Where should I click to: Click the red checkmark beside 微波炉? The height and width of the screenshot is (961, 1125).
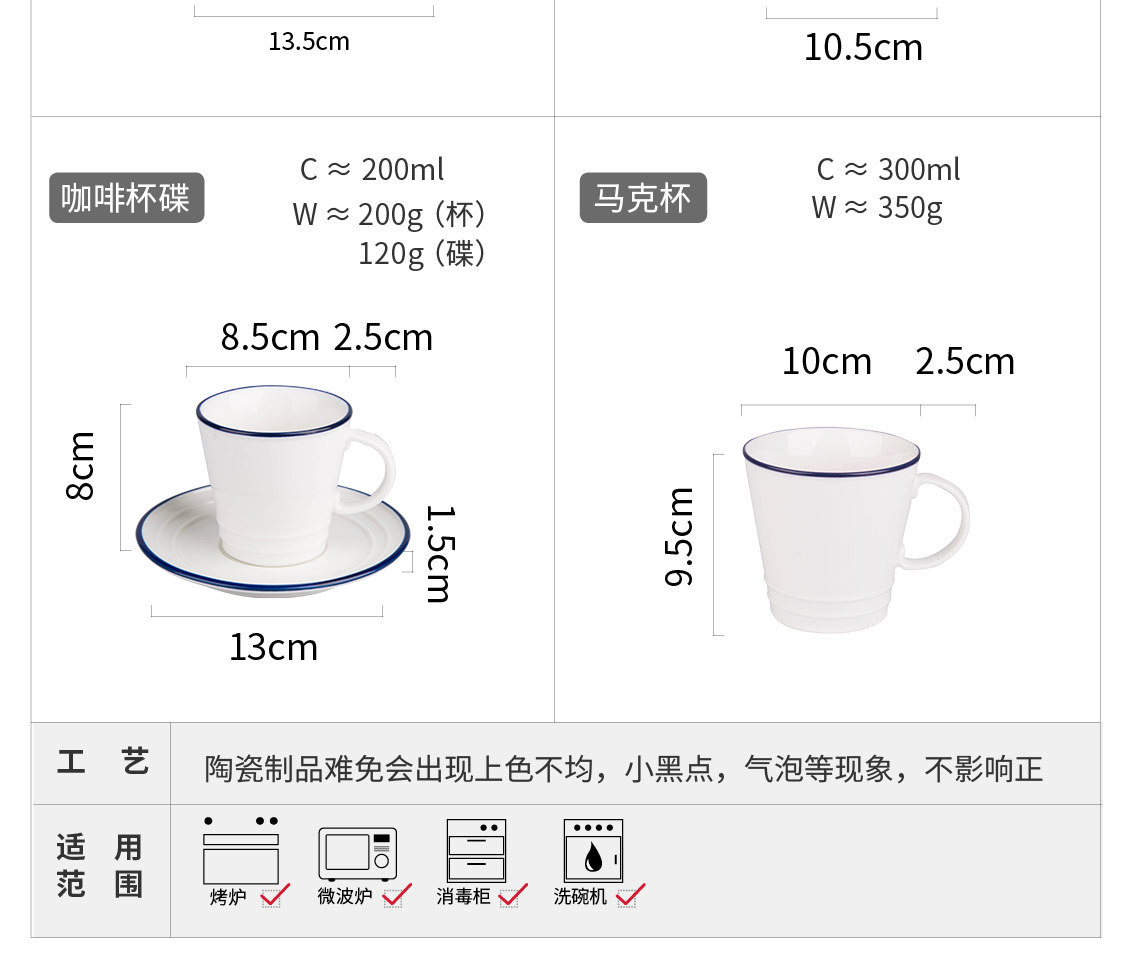397,896
